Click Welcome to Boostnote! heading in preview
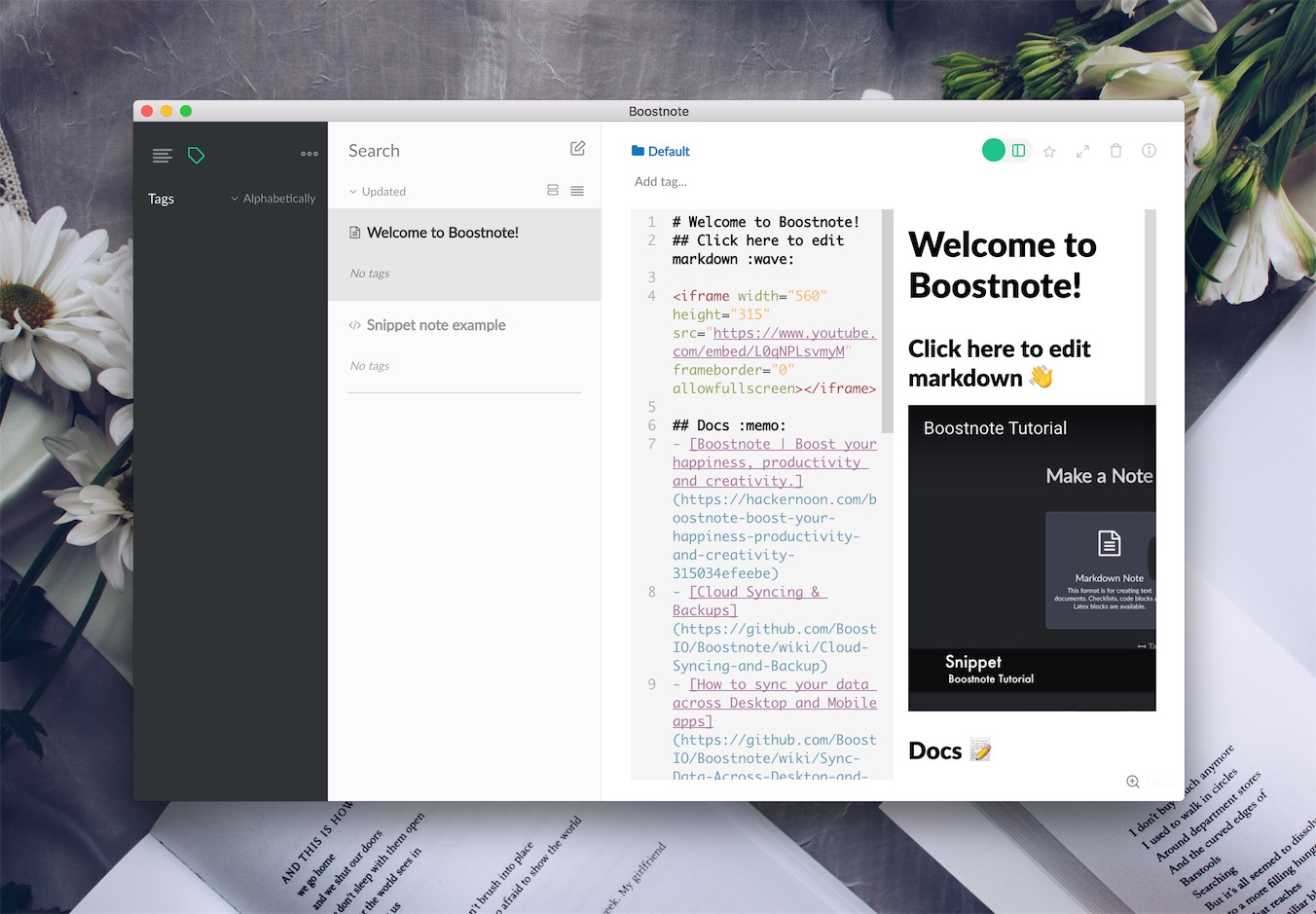This screenshot has height=914, width=1316. [x=1003, y=265]
